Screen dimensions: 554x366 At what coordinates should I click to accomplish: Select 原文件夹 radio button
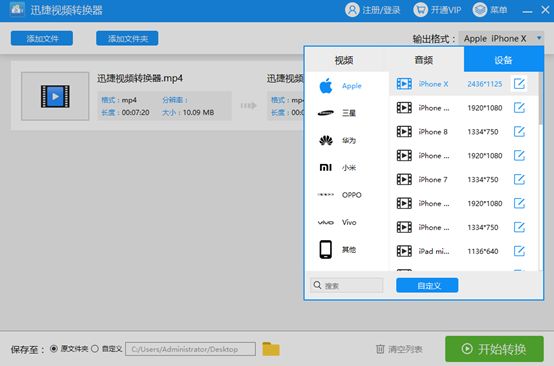coord(54,349)
